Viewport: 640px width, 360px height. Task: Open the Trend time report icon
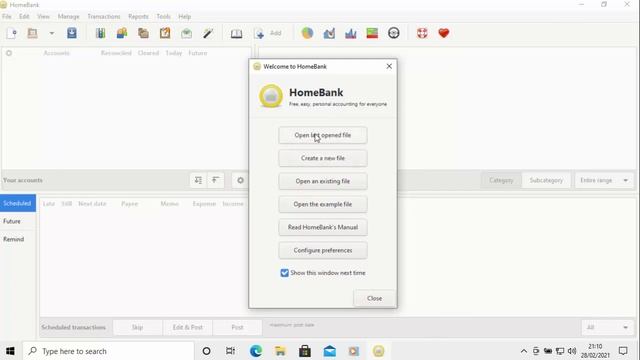(329, 33)
